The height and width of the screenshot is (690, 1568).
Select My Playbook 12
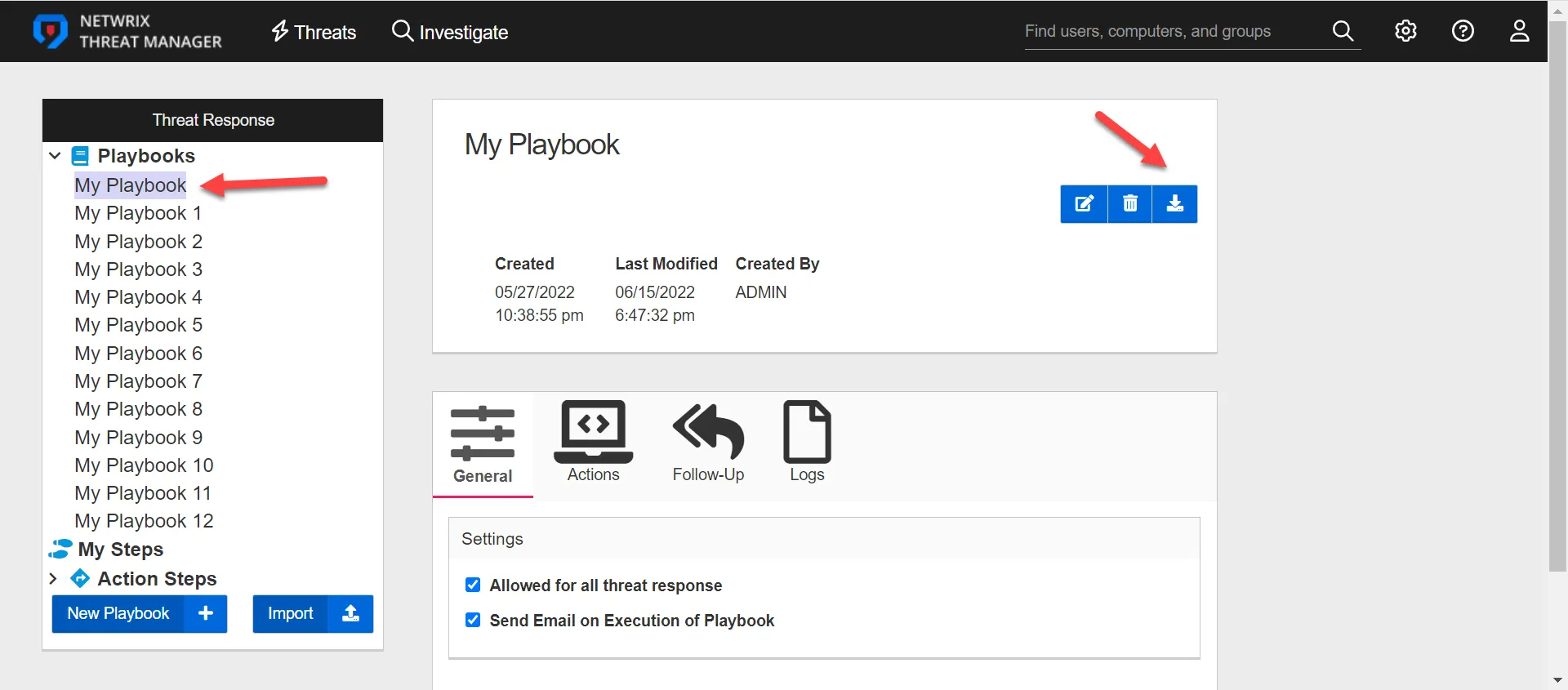coord(144,521)
